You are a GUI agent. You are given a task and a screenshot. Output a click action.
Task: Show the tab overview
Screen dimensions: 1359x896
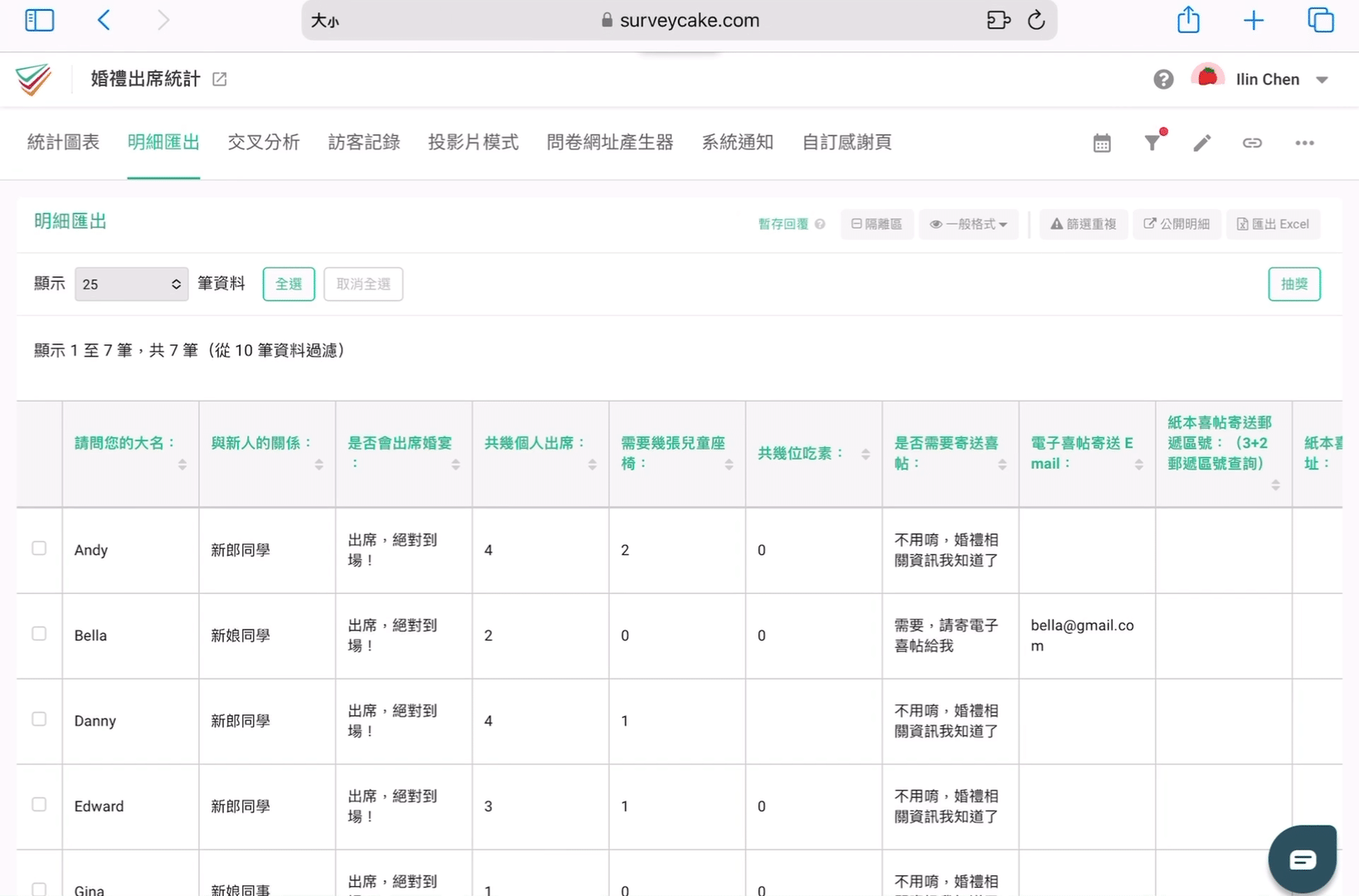coord(1320,20)
